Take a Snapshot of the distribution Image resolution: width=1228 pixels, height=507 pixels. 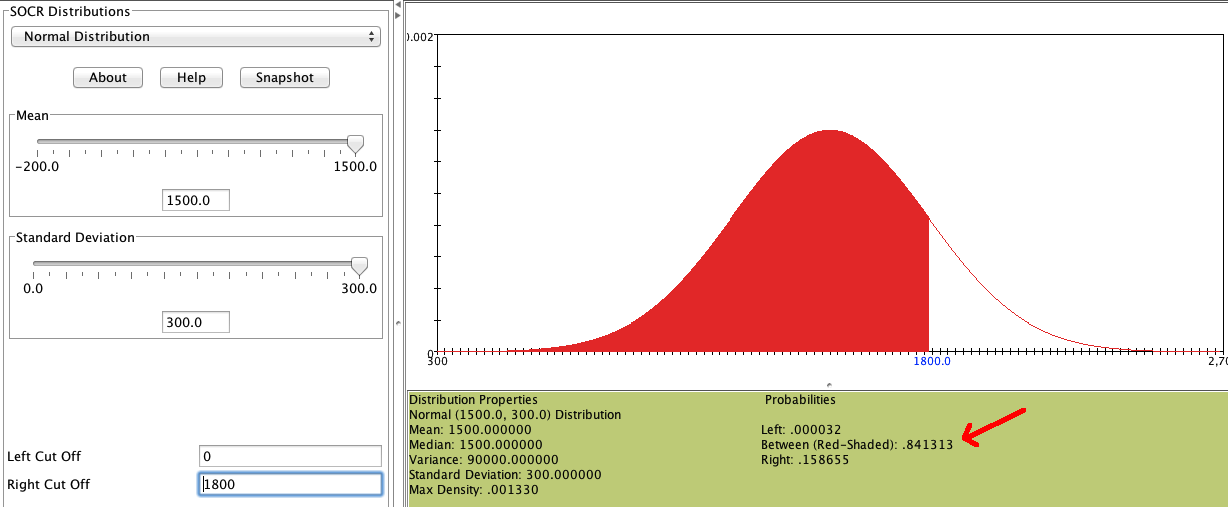tap(285, 78)
